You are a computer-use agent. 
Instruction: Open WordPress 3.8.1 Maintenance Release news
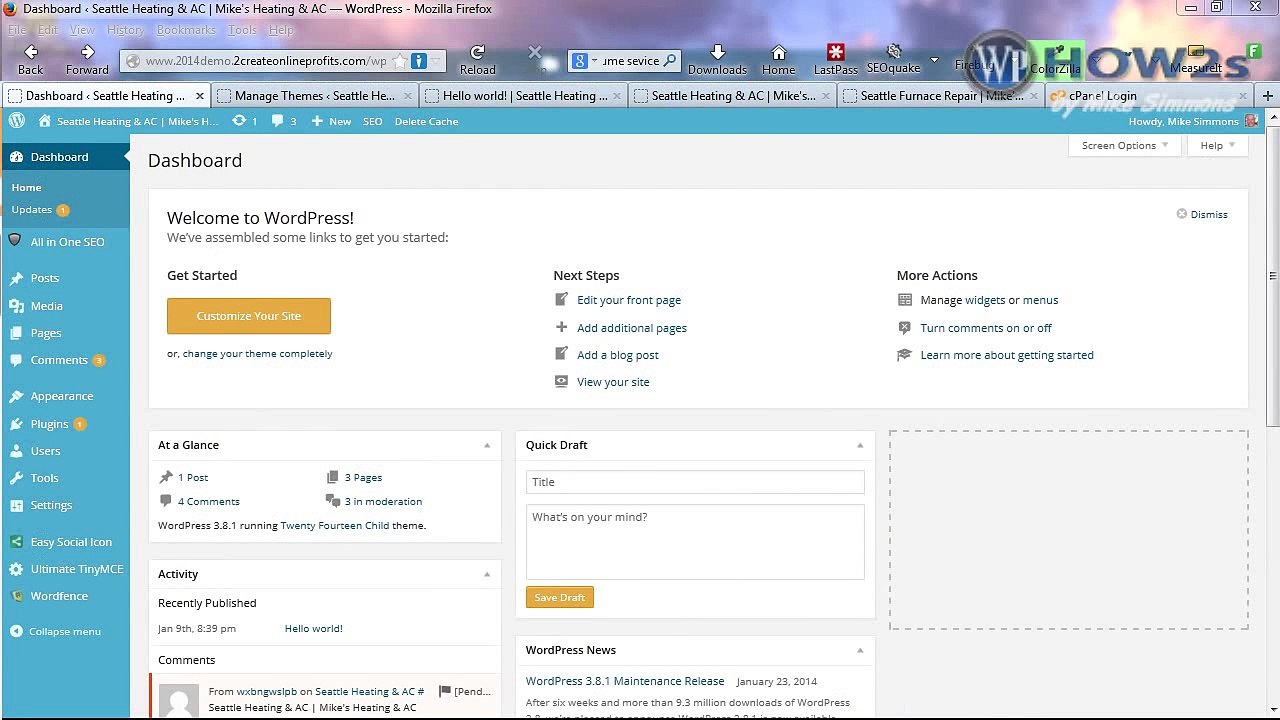click(625, 681)
